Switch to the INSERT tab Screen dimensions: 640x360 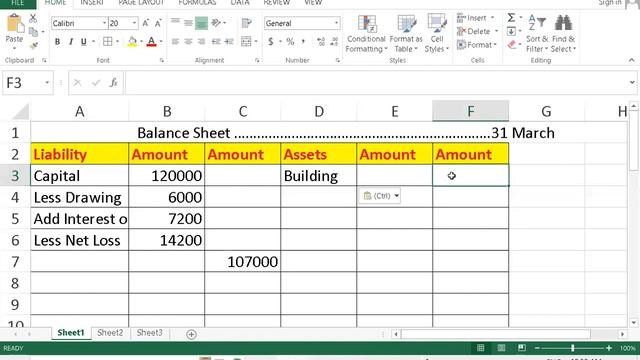(92, 3)
